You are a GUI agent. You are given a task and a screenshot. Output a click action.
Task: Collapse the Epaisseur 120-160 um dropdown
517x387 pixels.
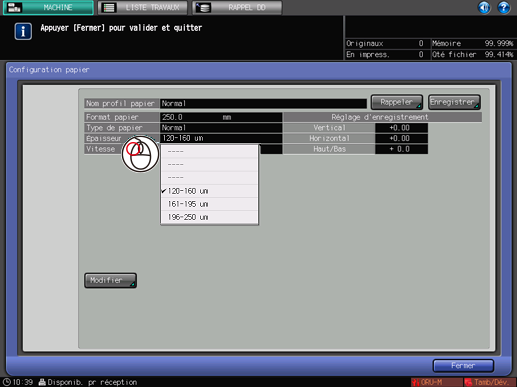(x=221, y=138)
